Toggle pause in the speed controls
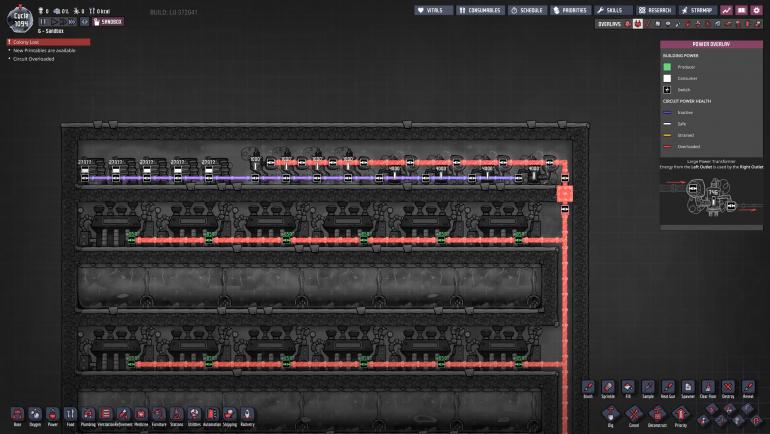Viewport: 770px width, 434px height. (x=45, y=21)
